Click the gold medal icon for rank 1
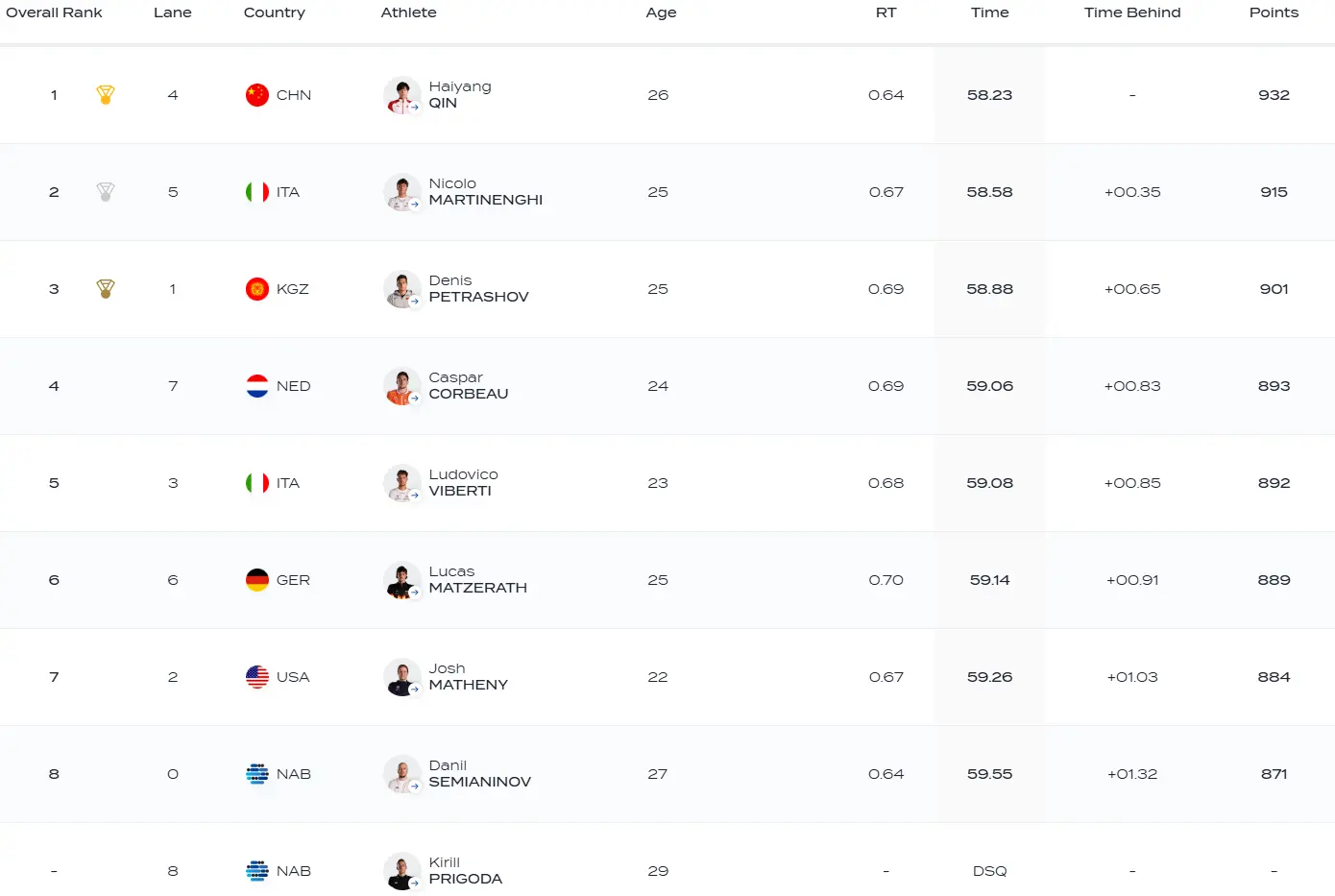The image size is (1335, 896). 106,95
